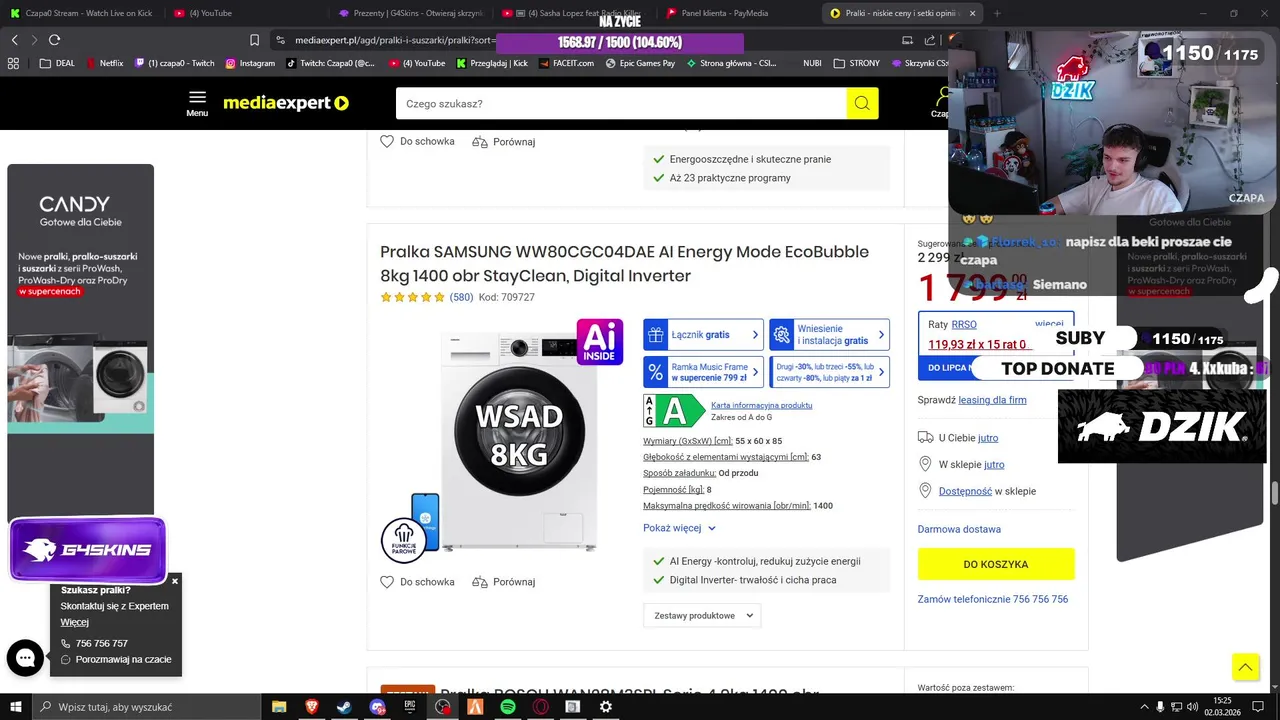Open the browser apps grid icon
Viewport: 1280px width, 720px height.
click(13, 63)
